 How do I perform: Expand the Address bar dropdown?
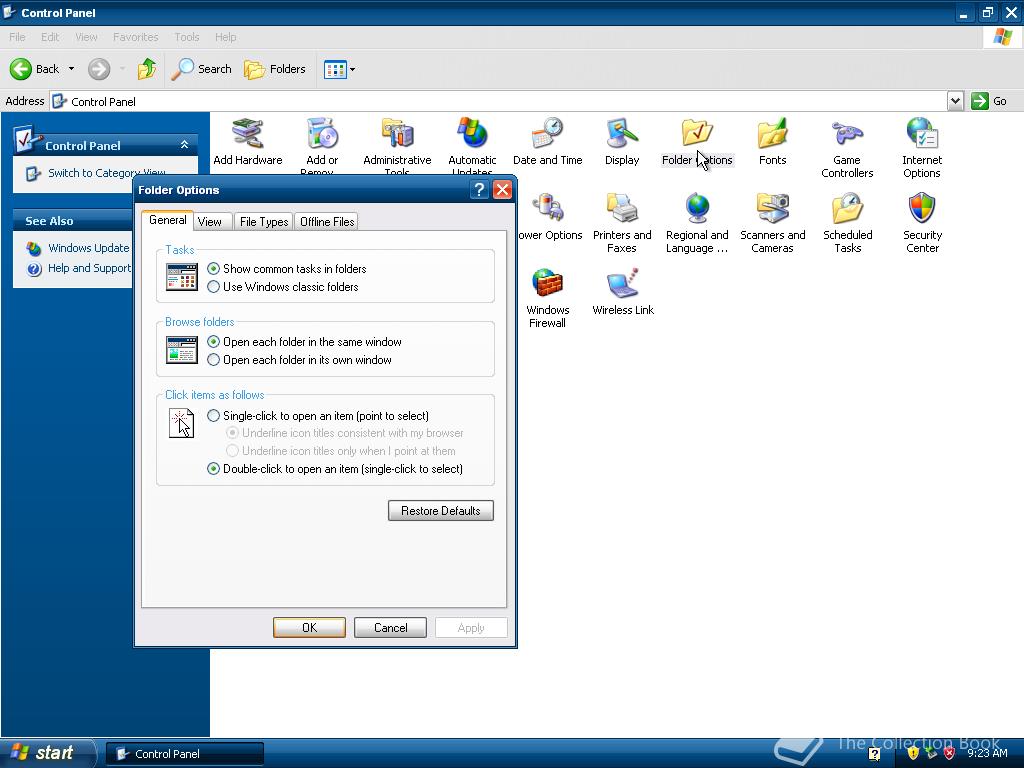click(955, 101)
